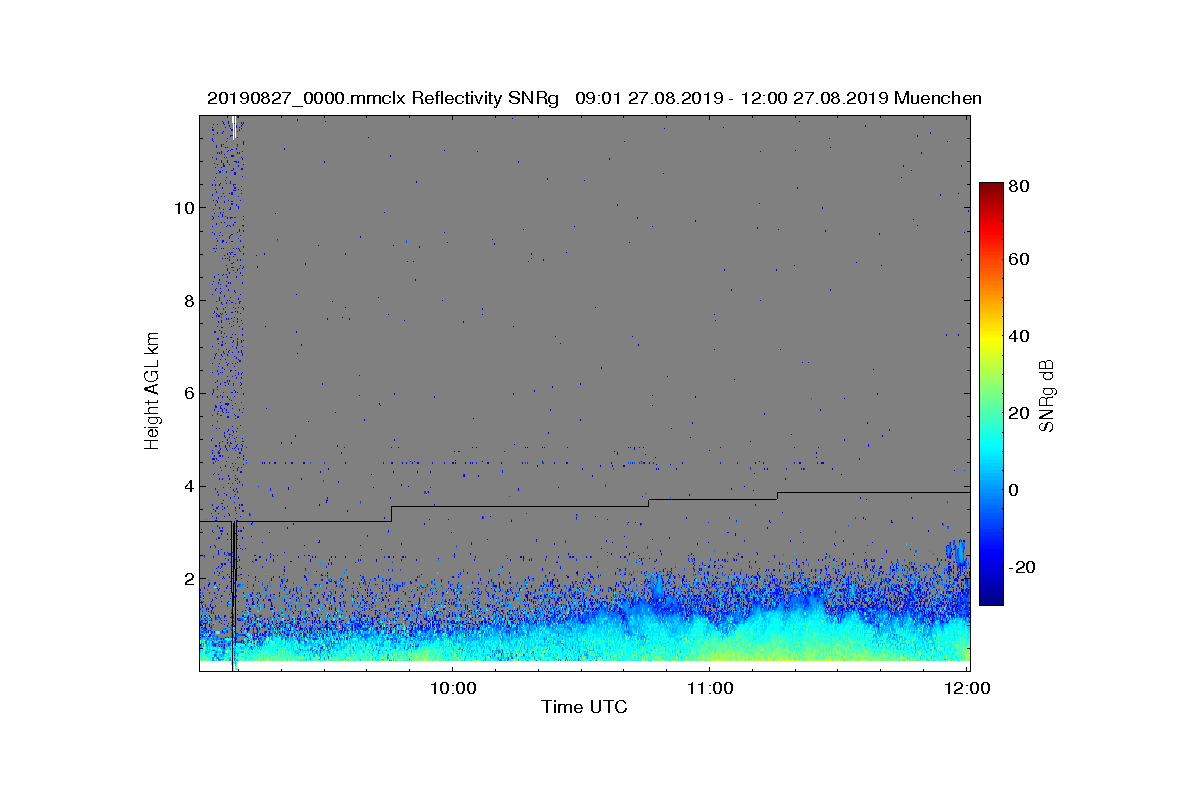Click the "Time UTC" x-axis label
This screenshot has width=1200, height=800.
pyautogui.click(x=585, y=707)
